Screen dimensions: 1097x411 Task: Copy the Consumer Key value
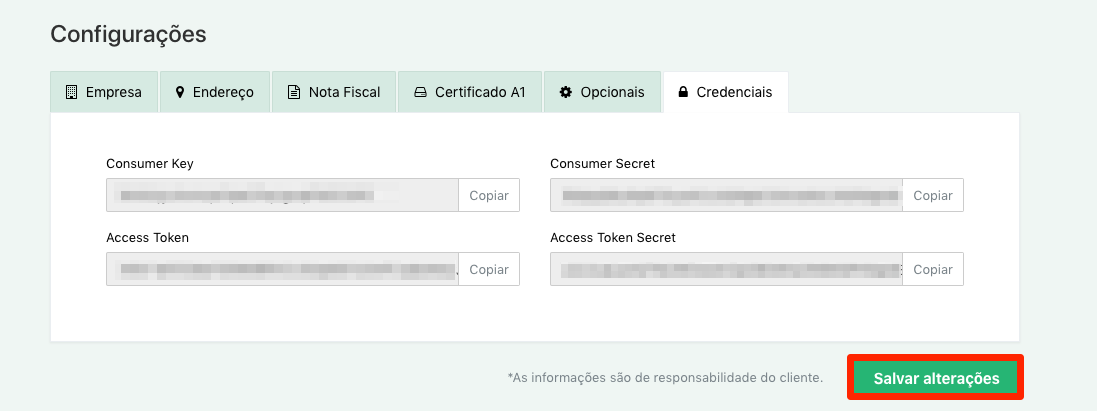(489, 195)
